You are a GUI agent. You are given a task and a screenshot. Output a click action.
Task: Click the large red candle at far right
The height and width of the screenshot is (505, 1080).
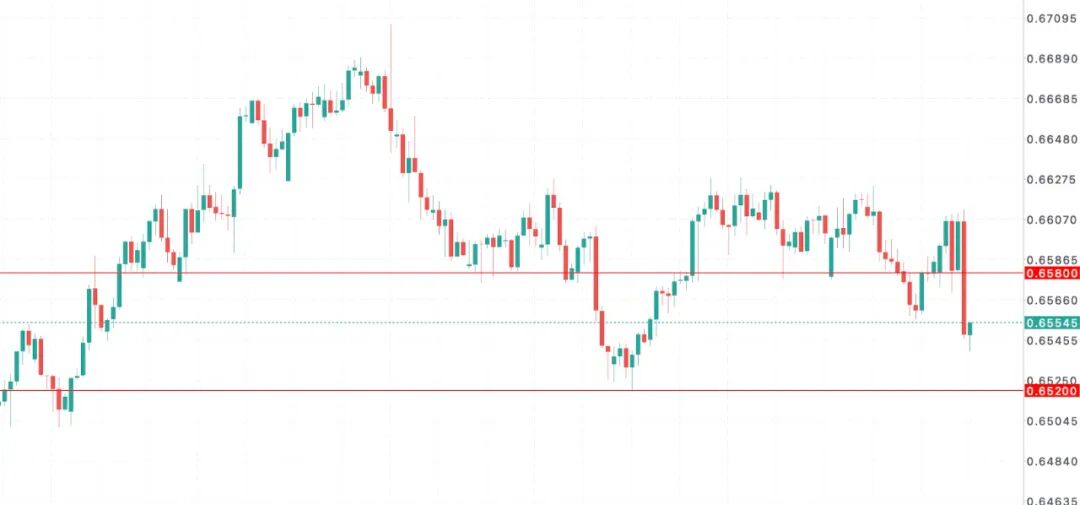click(964, 278)
